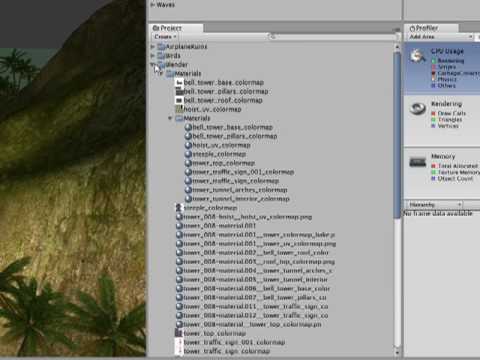Toggle the Physics series color box
The image size is (480, 360).
[x=434, y=79]
